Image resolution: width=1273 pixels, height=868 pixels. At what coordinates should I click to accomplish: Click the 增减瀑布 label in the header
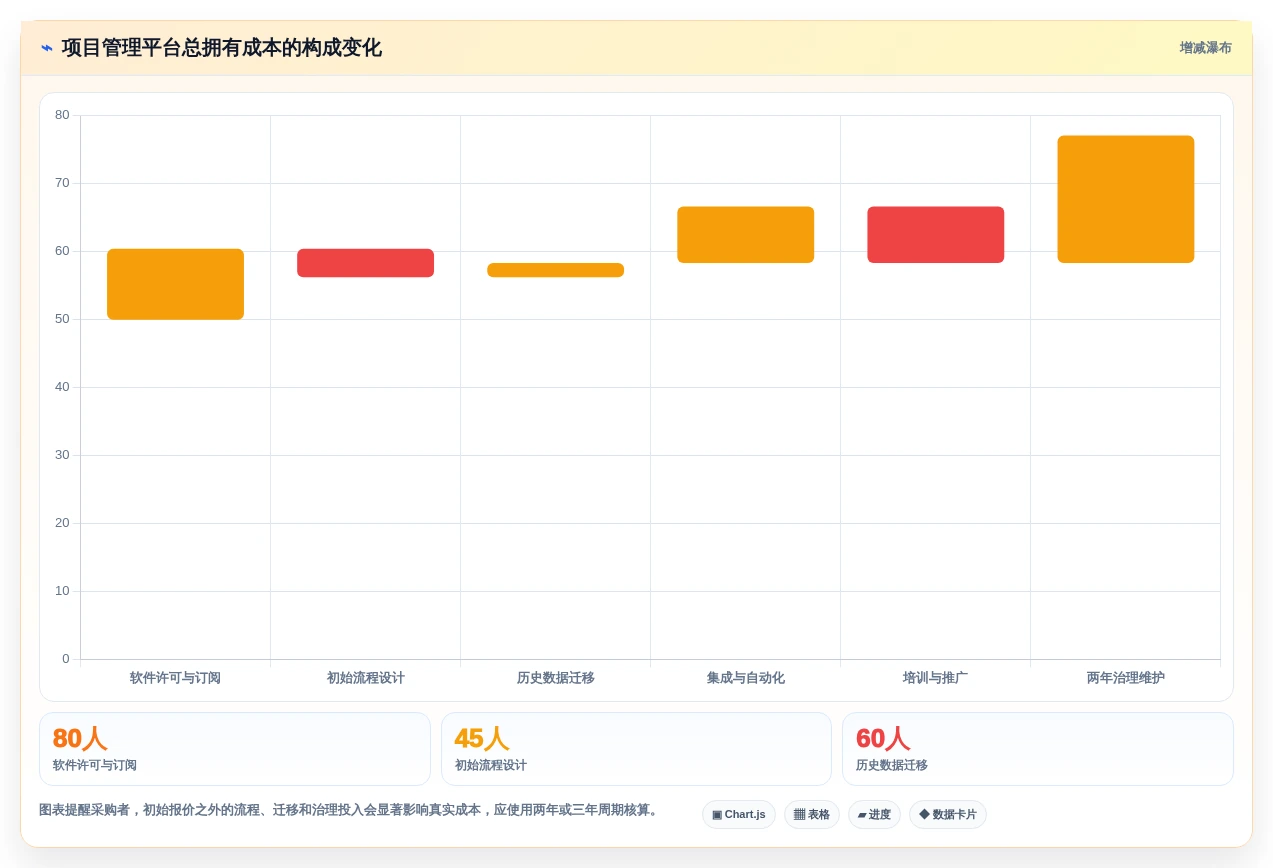click(1205, 48)
